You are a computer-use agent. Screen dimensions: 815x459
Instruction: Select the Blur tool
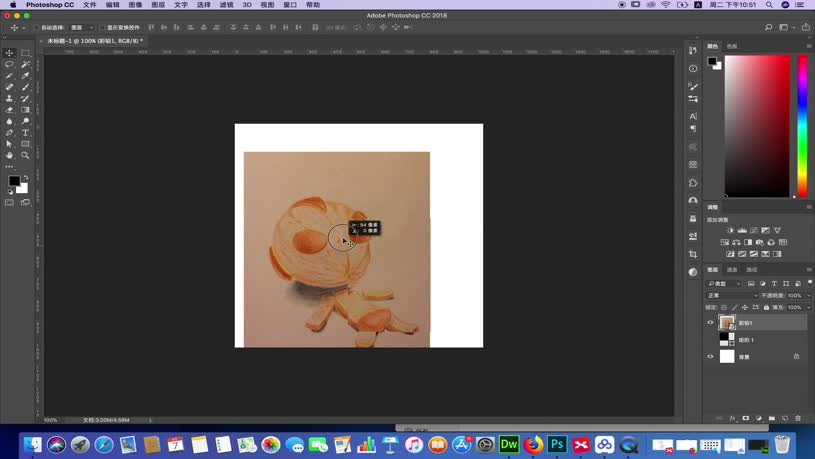point(9,122)
